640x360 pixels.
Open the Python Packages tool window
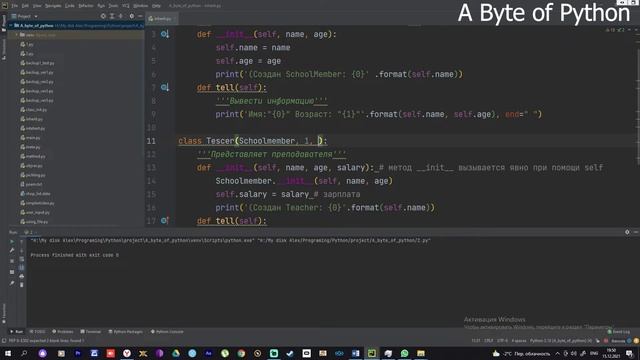[126, 331]
